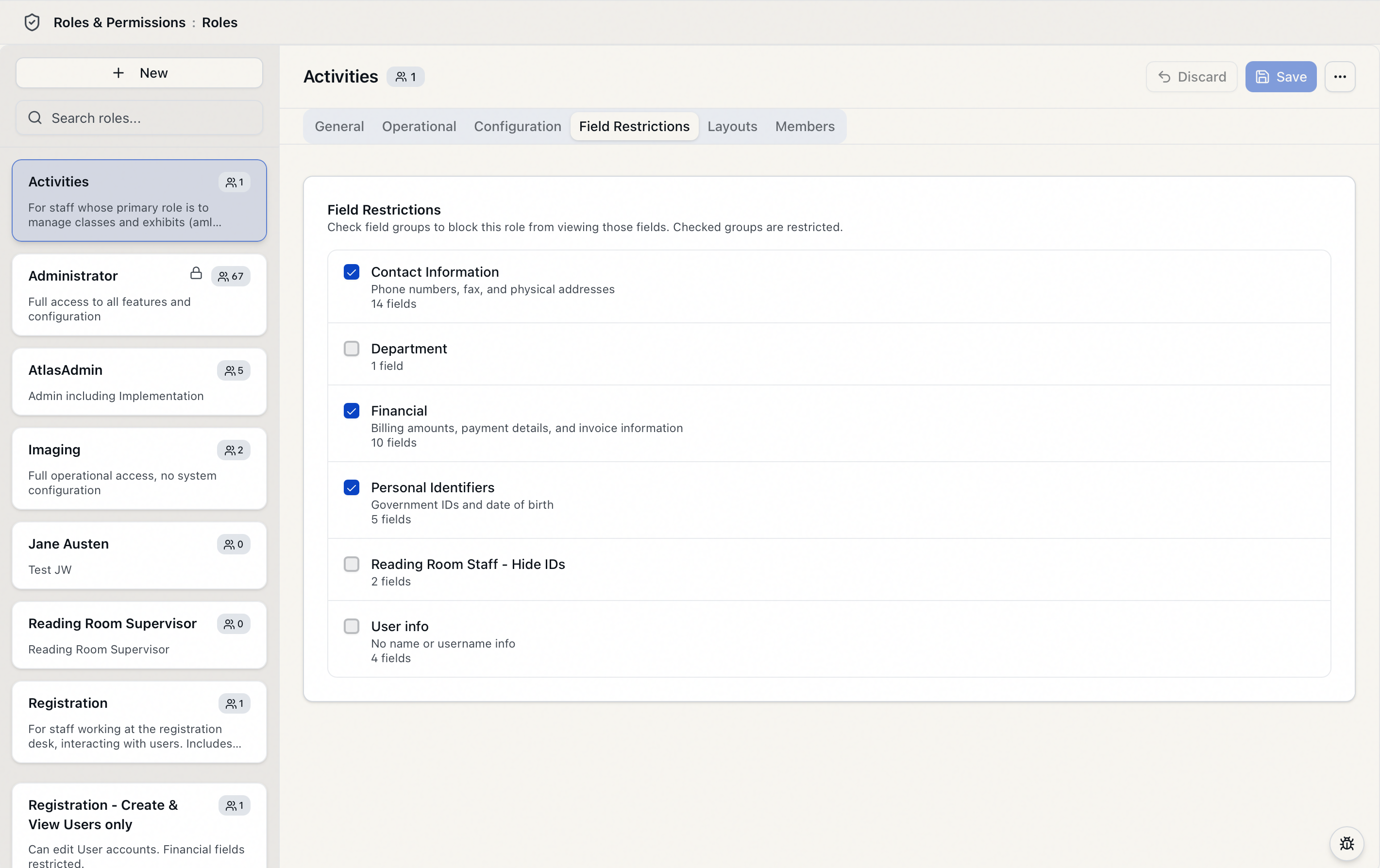Click the Contact Information label
The width and height of the screenshot is (1380, 868).
point(435,271)
